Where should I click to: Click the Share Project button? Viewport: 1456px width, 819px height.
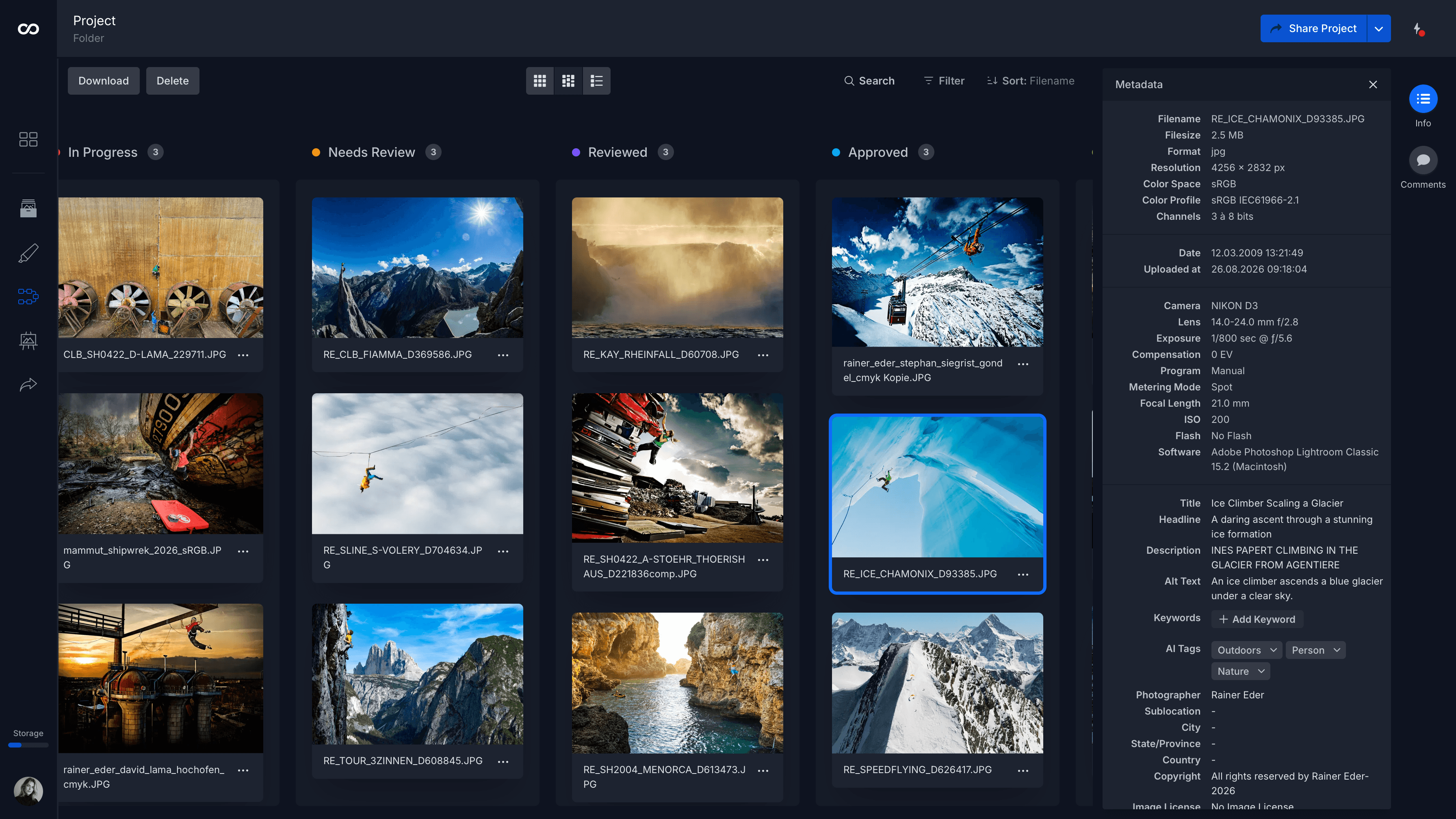[1313, 29]
